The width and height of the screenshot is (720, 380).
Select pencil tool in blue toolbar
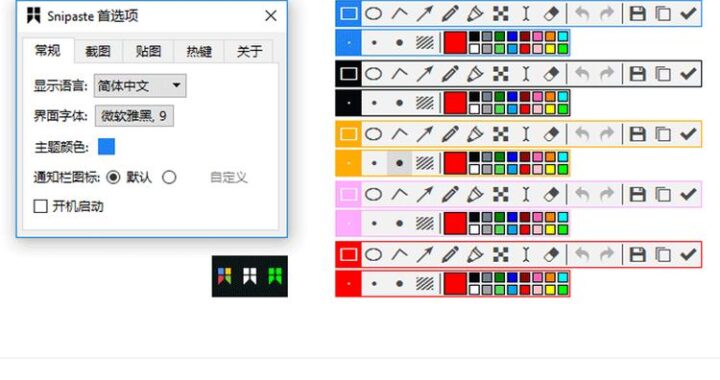[x=450, y=13]
